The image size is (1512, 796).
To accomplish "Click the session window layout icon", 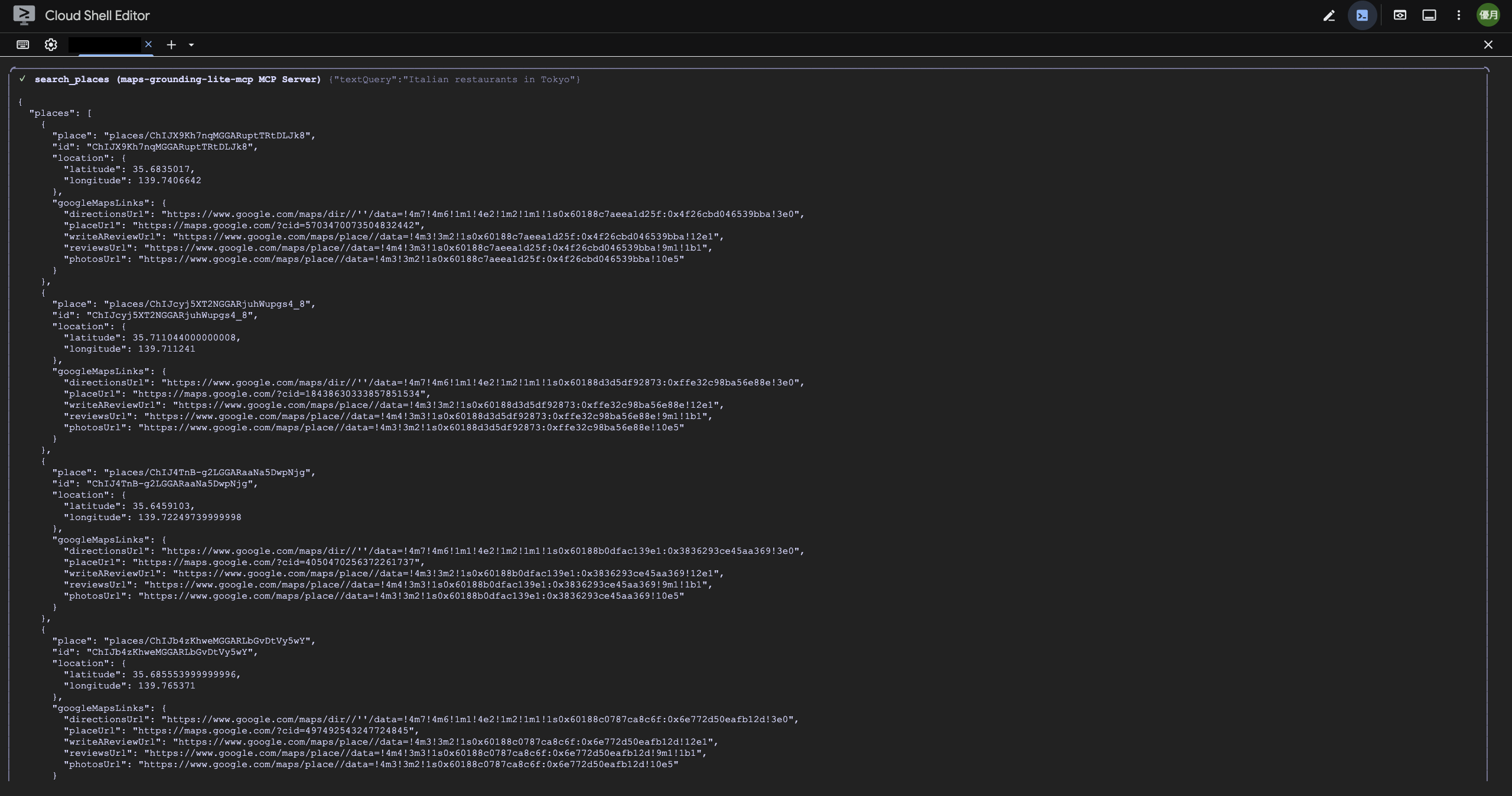I will pyautogui.click(x=1429, y=15).
